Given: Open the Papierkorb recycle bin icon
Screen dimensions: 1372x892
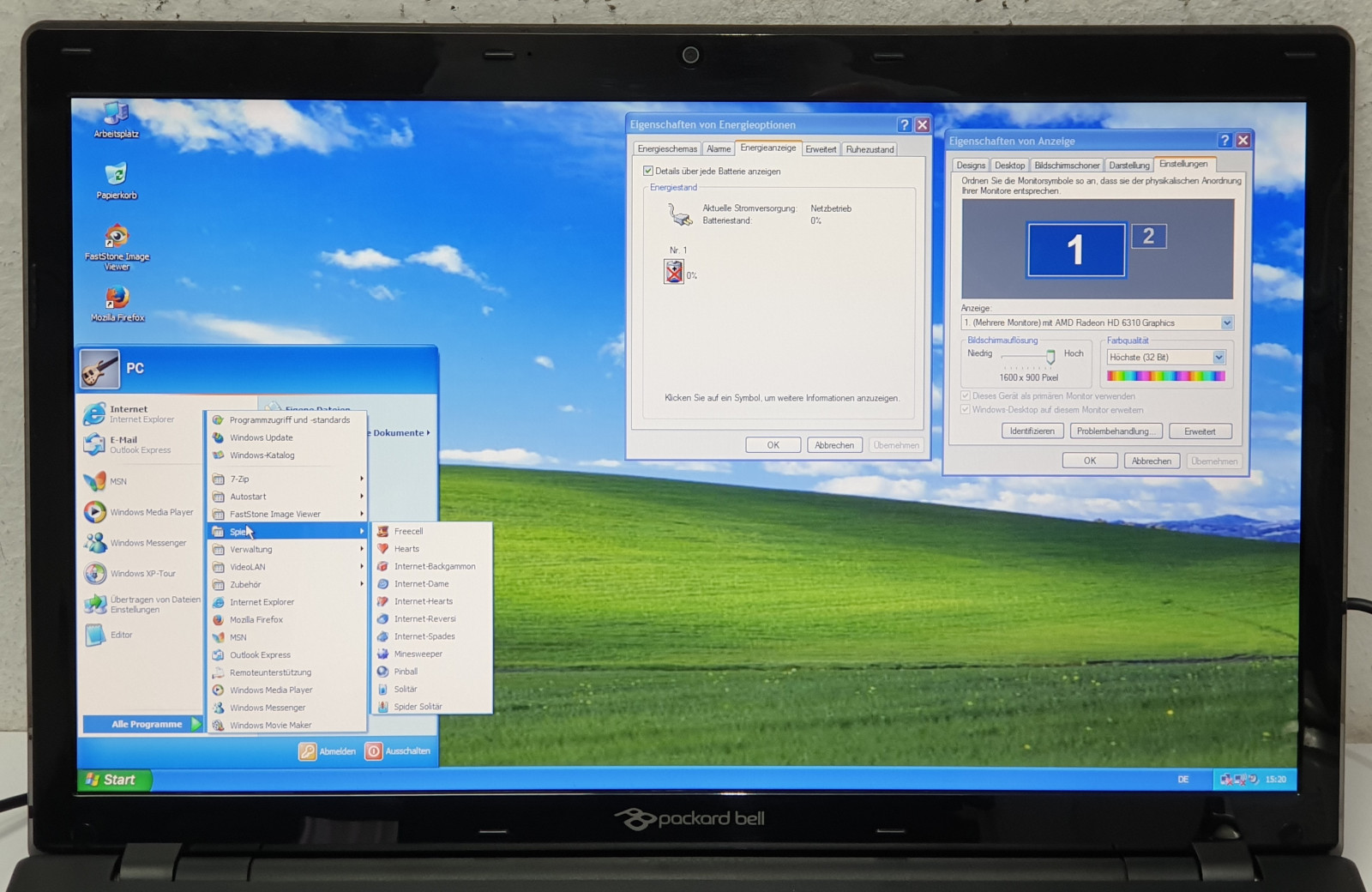Looking at the screenshot, I should 116,176.
